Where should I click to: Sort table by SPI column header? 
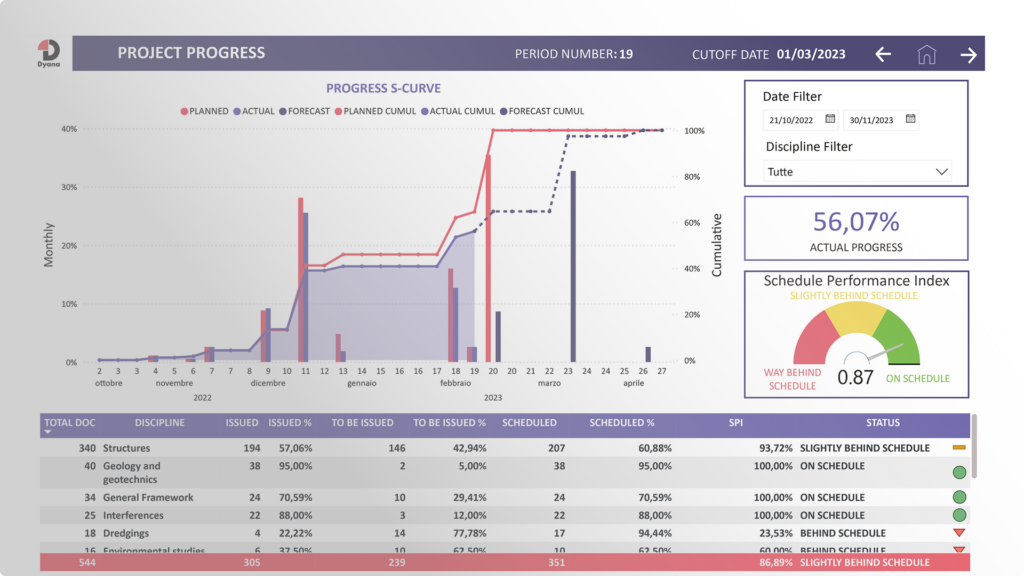click(x=735, y=423)
